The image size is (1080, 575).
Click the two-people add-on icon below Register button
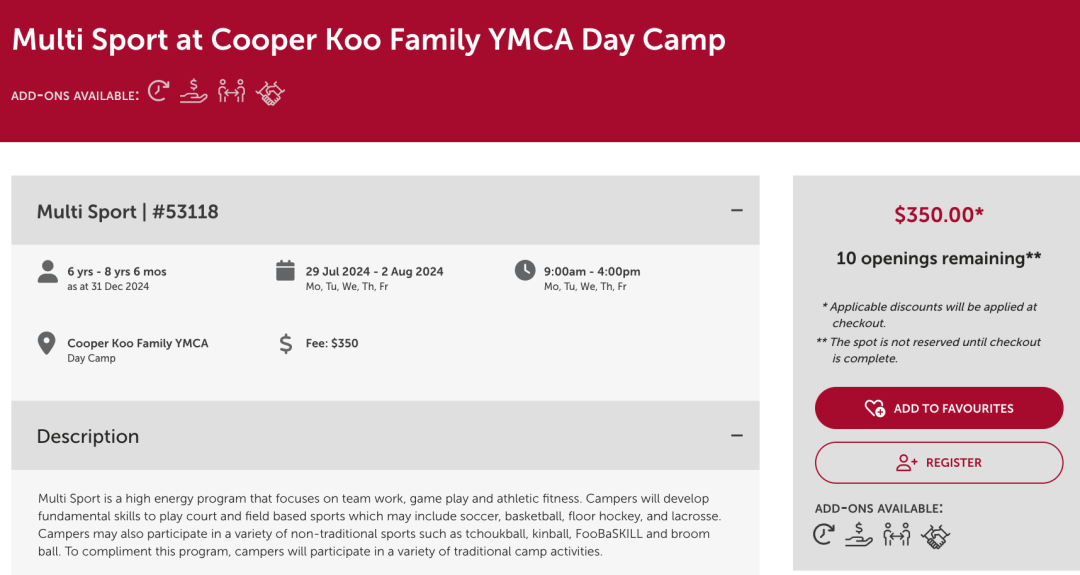point(897,534)
